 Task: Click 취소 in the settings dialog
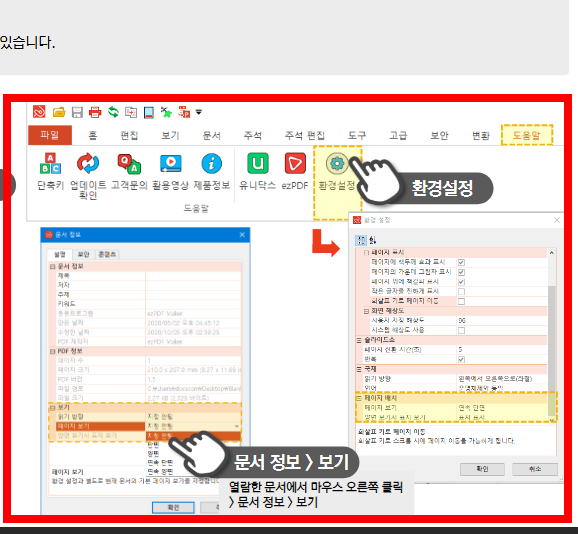click(x=535, y=469)
